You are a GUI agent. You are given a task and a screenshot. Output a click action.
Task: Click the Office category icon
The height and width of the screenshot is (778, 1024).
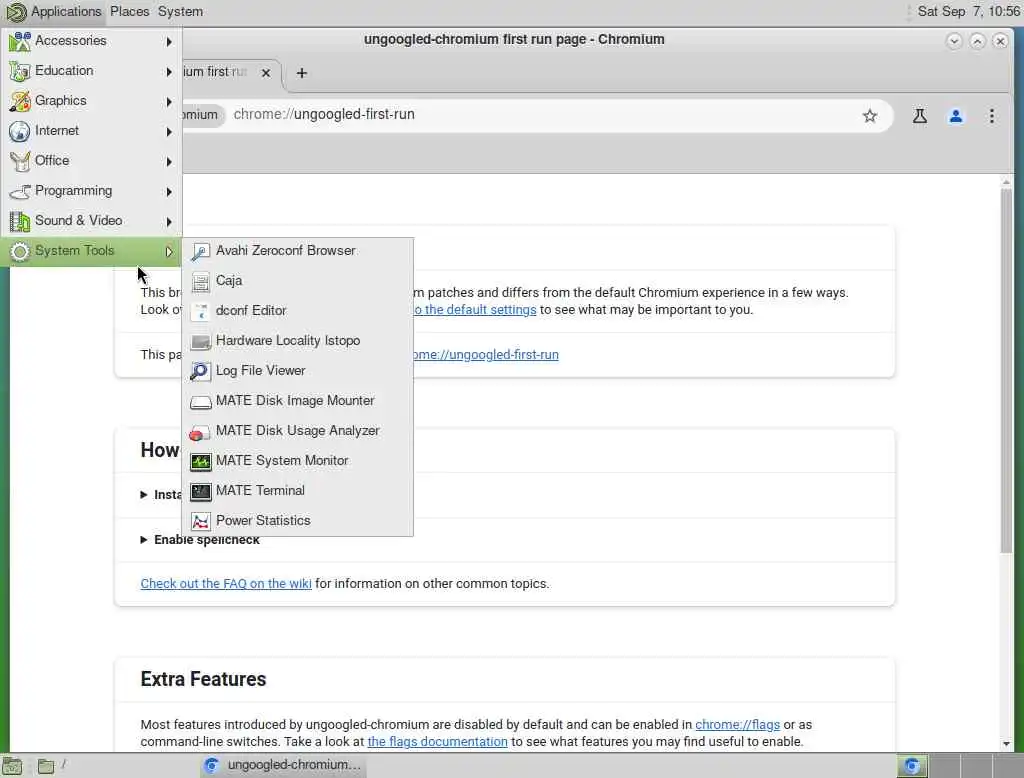(x=20, y=161)
